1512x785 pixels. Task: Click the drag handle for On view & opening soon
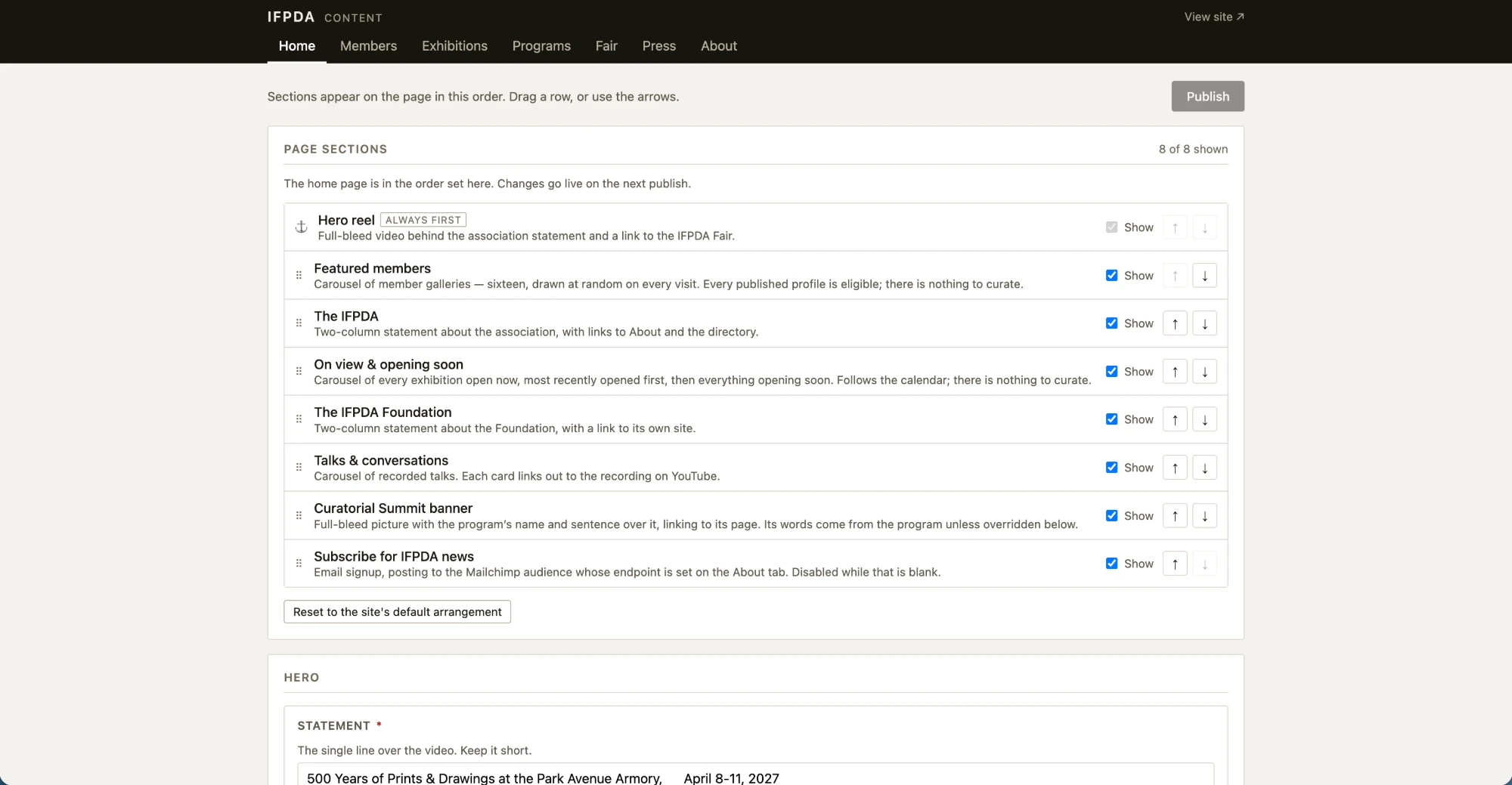coord(299,372)
